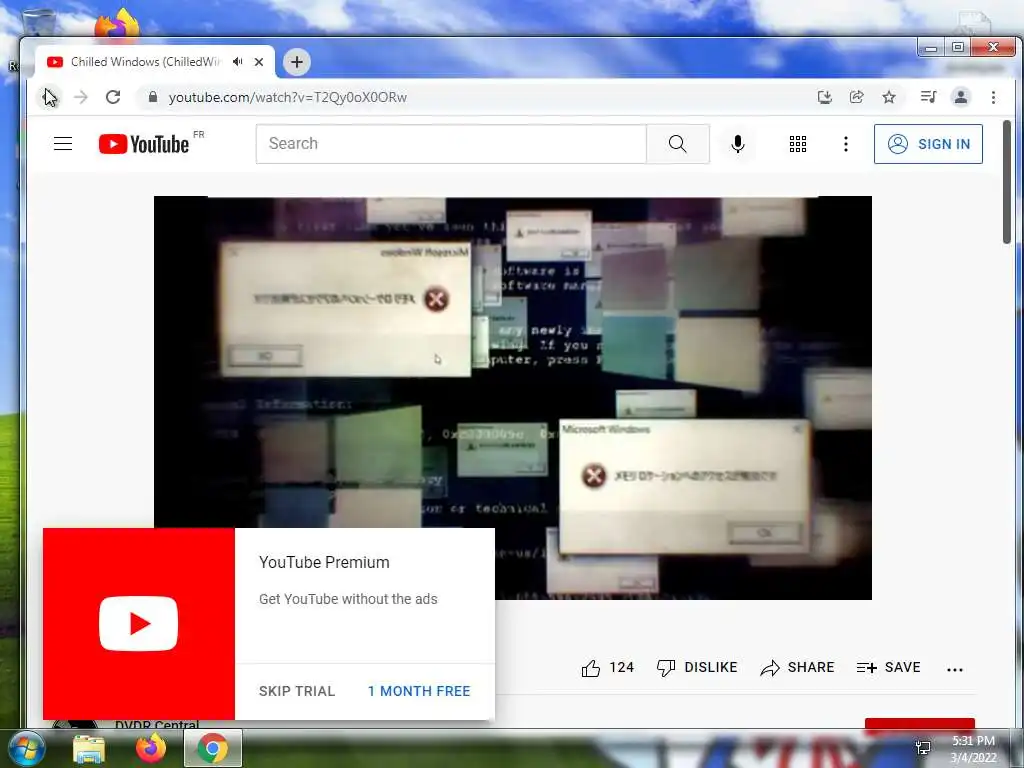Image resolution: width=1024 pixels, height=768 pixels.
Task: Open YouTube settings three-dot menu
Action: [x=846, y=144]
